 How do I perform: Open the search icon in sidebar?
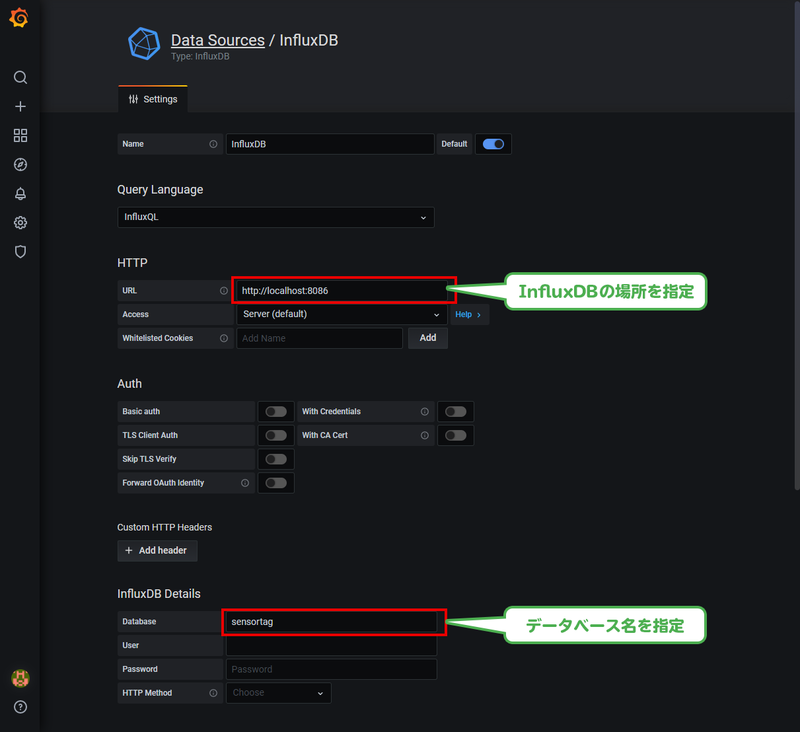coord(20,78)
